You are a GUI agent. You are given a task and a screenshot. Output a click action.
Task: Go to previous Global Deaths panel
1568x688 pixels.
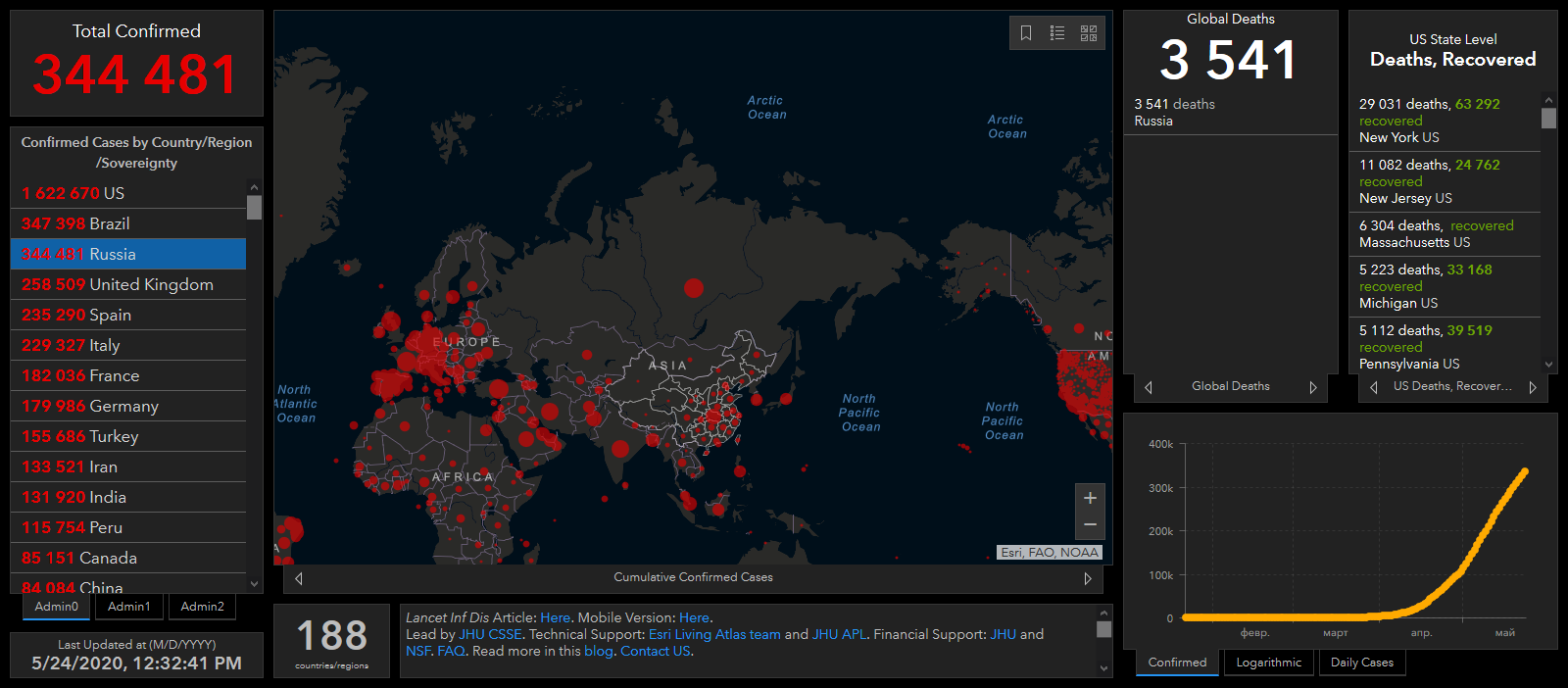(x=1149, y=387)
